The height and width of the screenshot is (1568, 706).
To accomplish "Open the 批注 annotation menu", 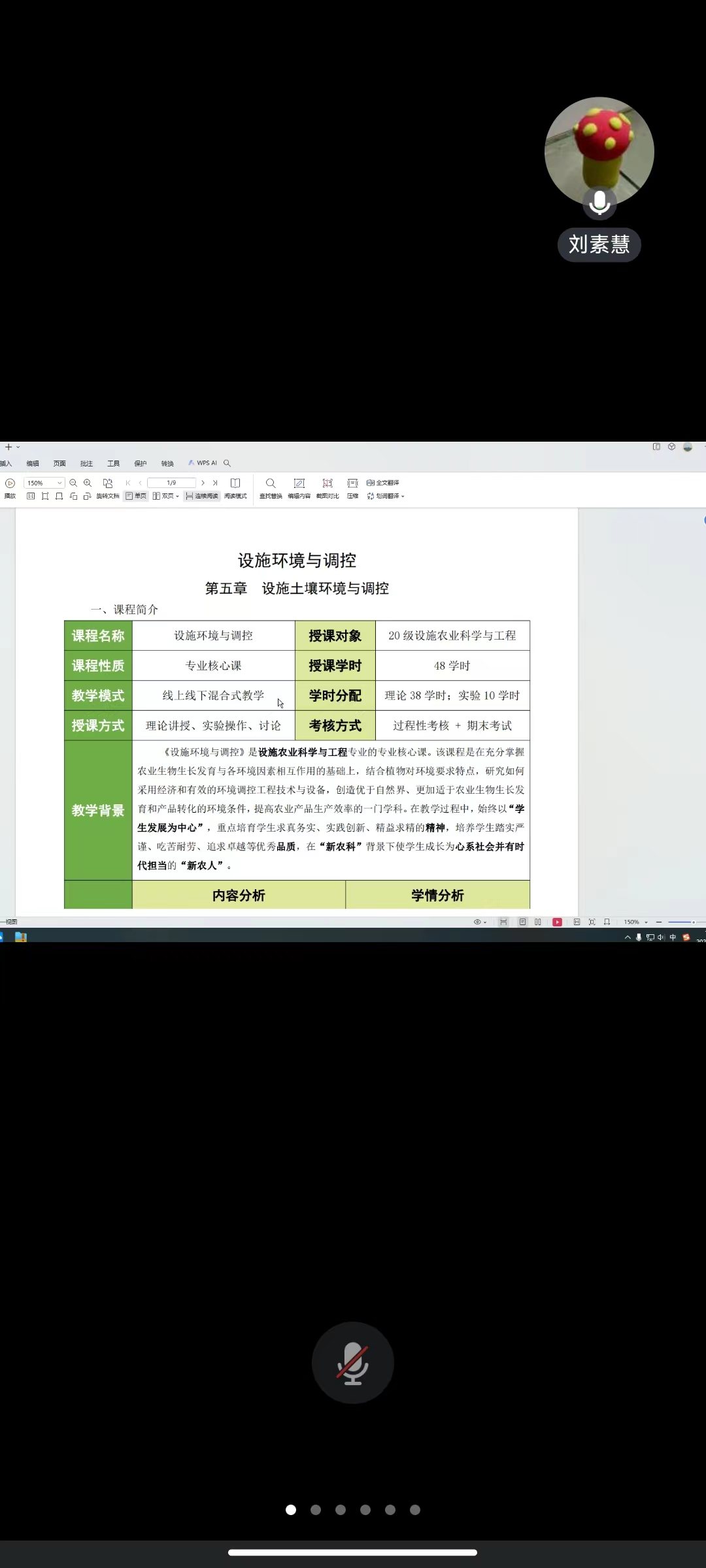I will [86, 463].
